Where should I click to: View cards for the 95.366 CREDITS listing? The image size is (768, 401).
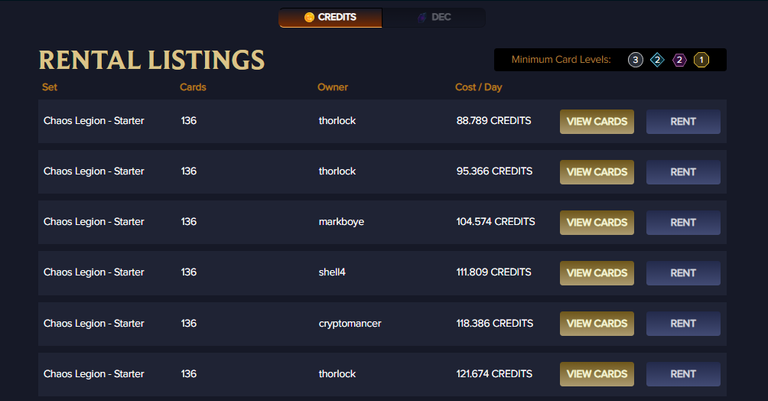pyautogui.click(x=597, y=172)
